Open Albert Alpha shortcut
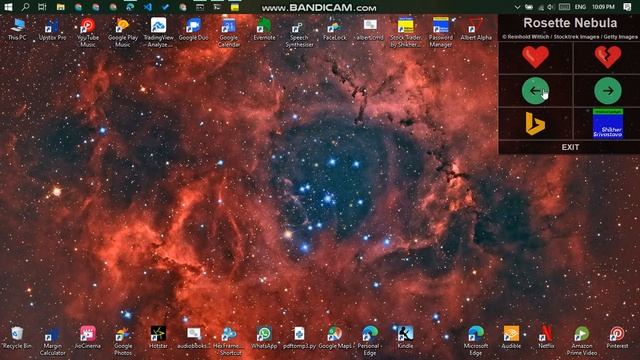This screenshot has width=640, height=360. 476,29
